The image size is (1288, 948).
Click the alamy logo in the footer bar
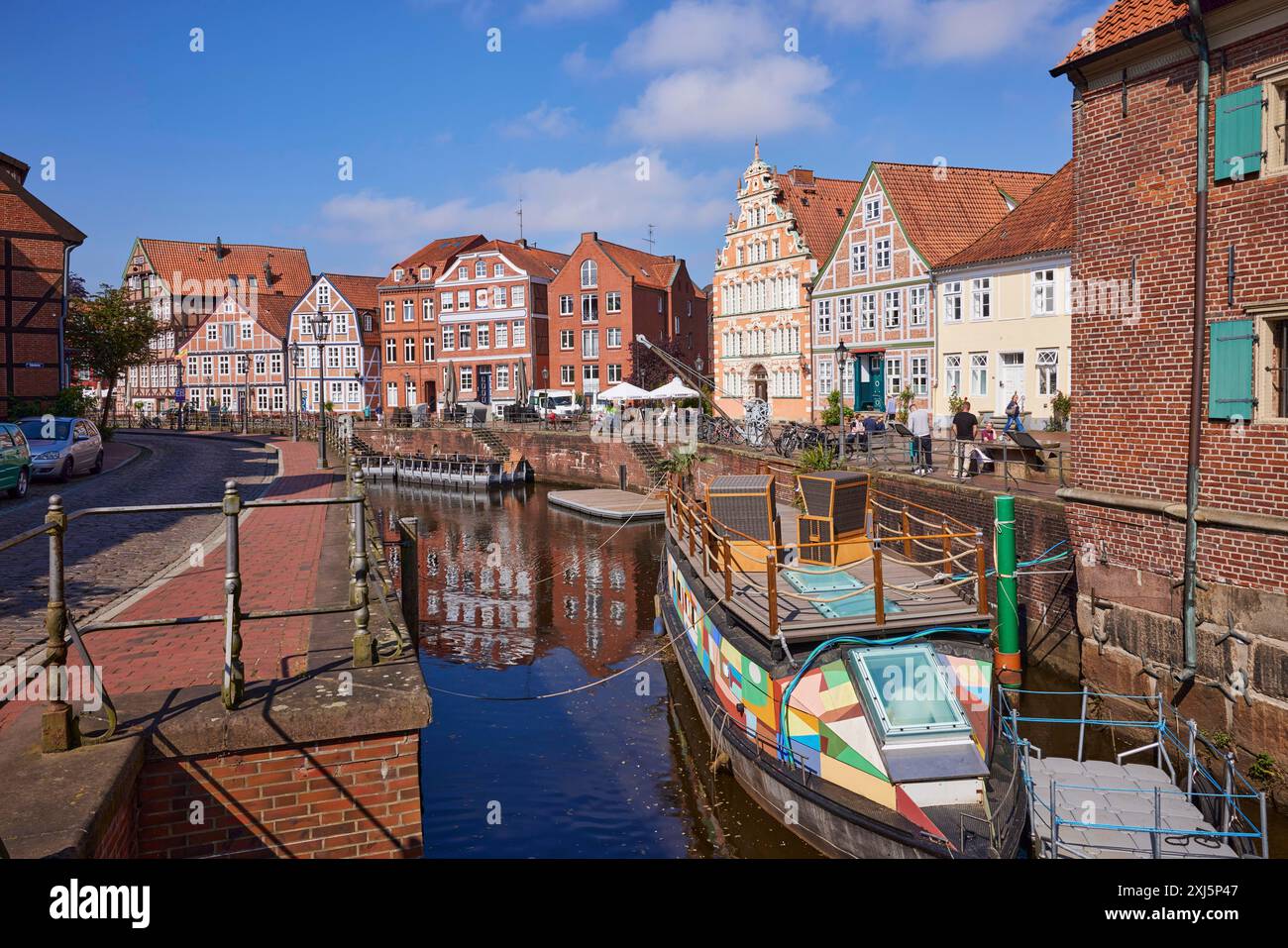coord(99,902)
